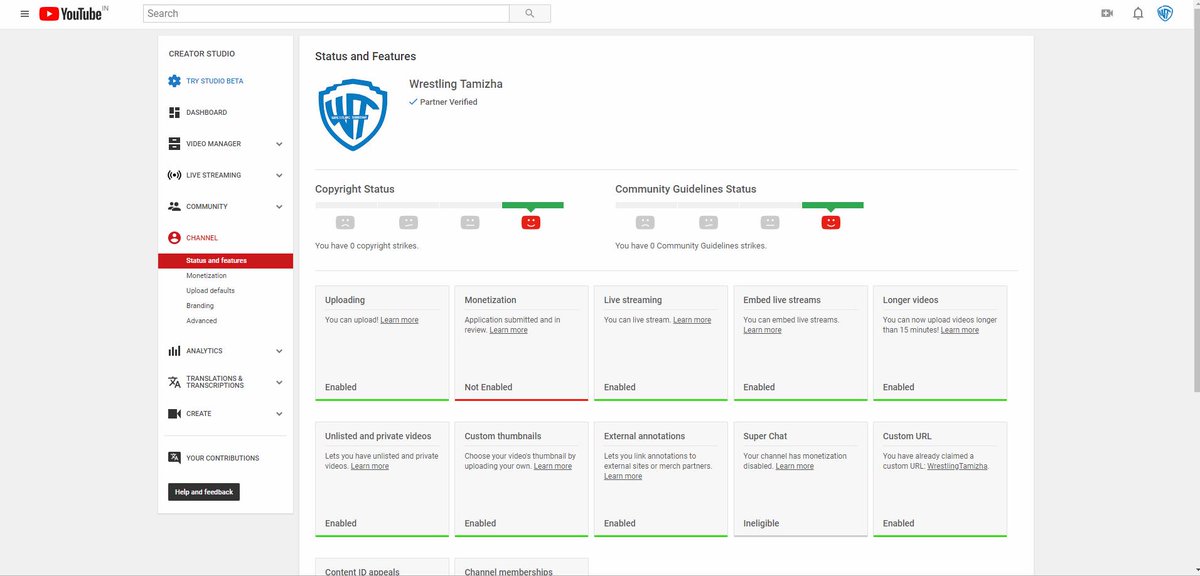The image size is (1200, 576).
Task: Click Learn more in Uploading card
Action: point(399,320)
